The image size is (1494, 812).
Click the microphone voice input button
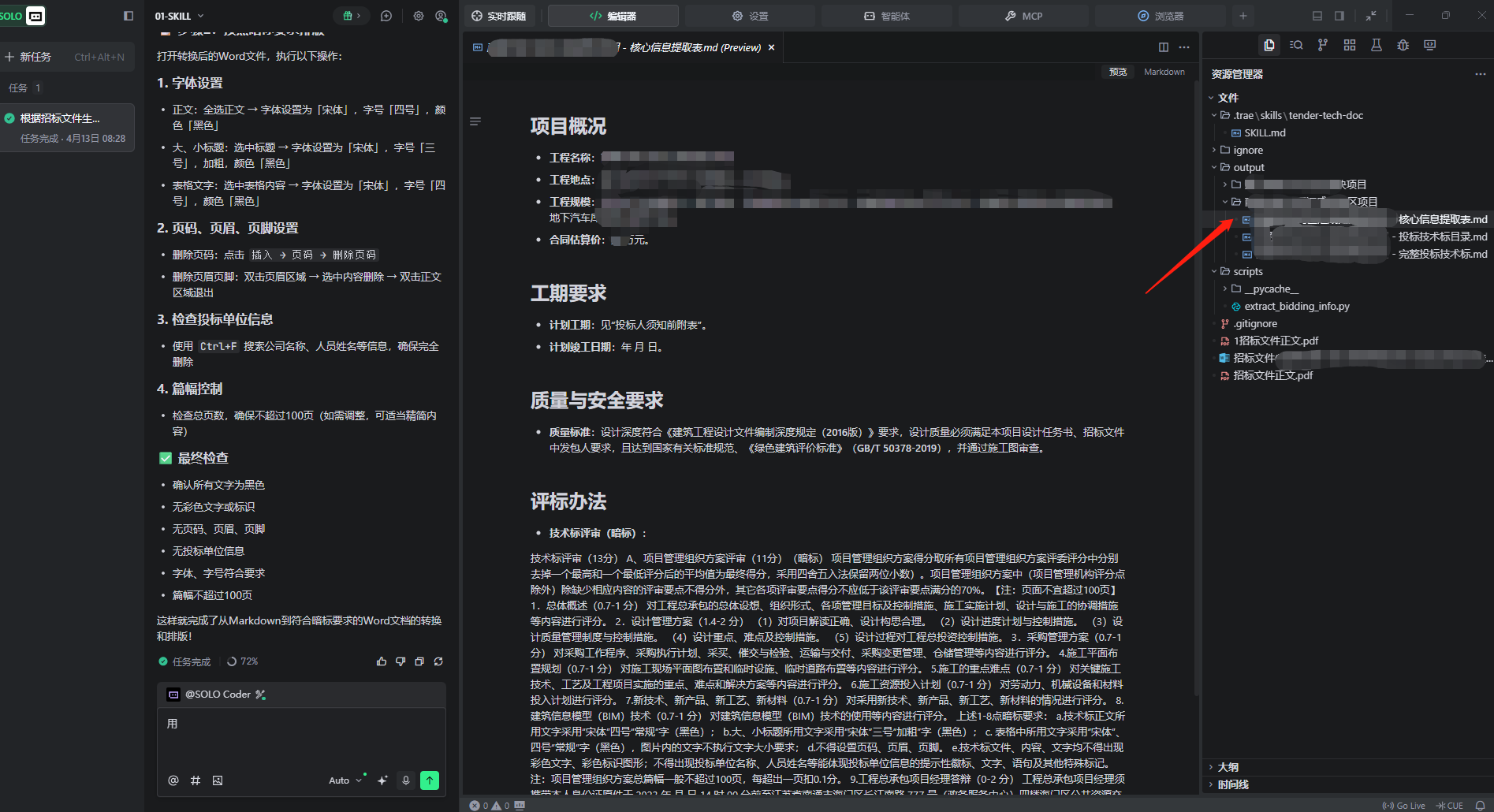(406, 780)
